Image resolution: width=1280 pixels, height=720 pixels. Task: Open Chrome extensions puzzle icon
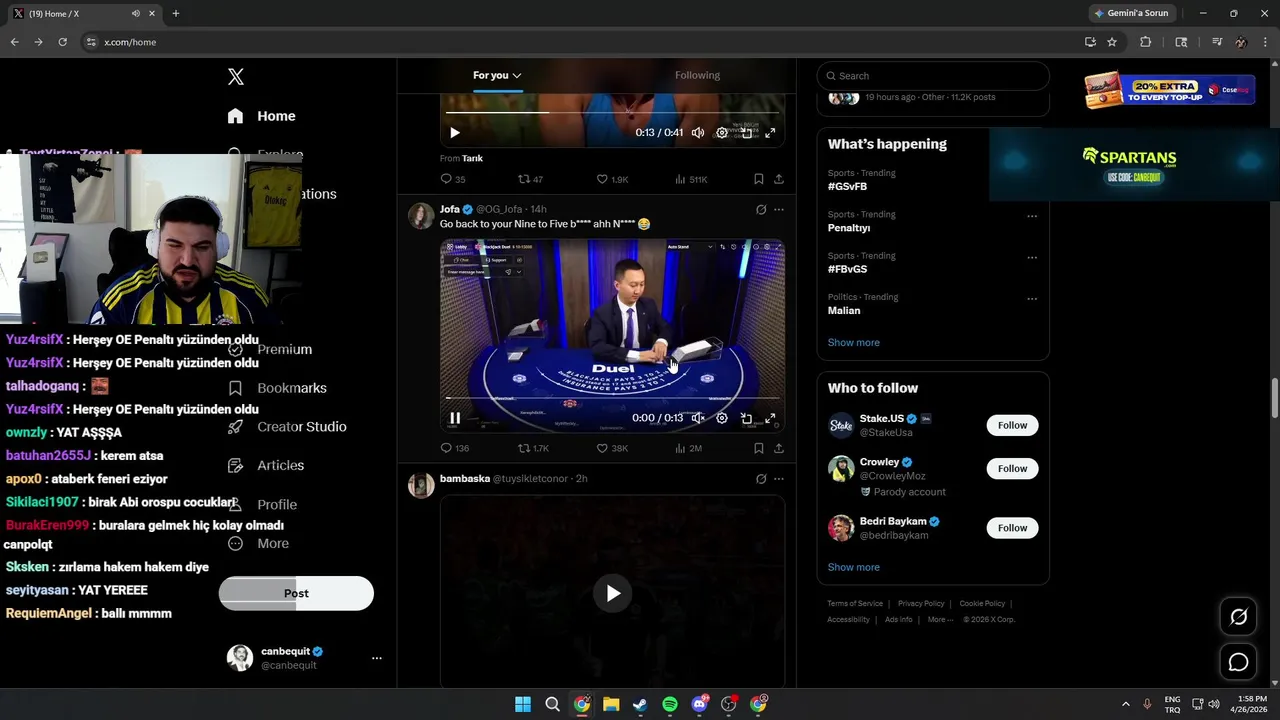(1146, 42)
